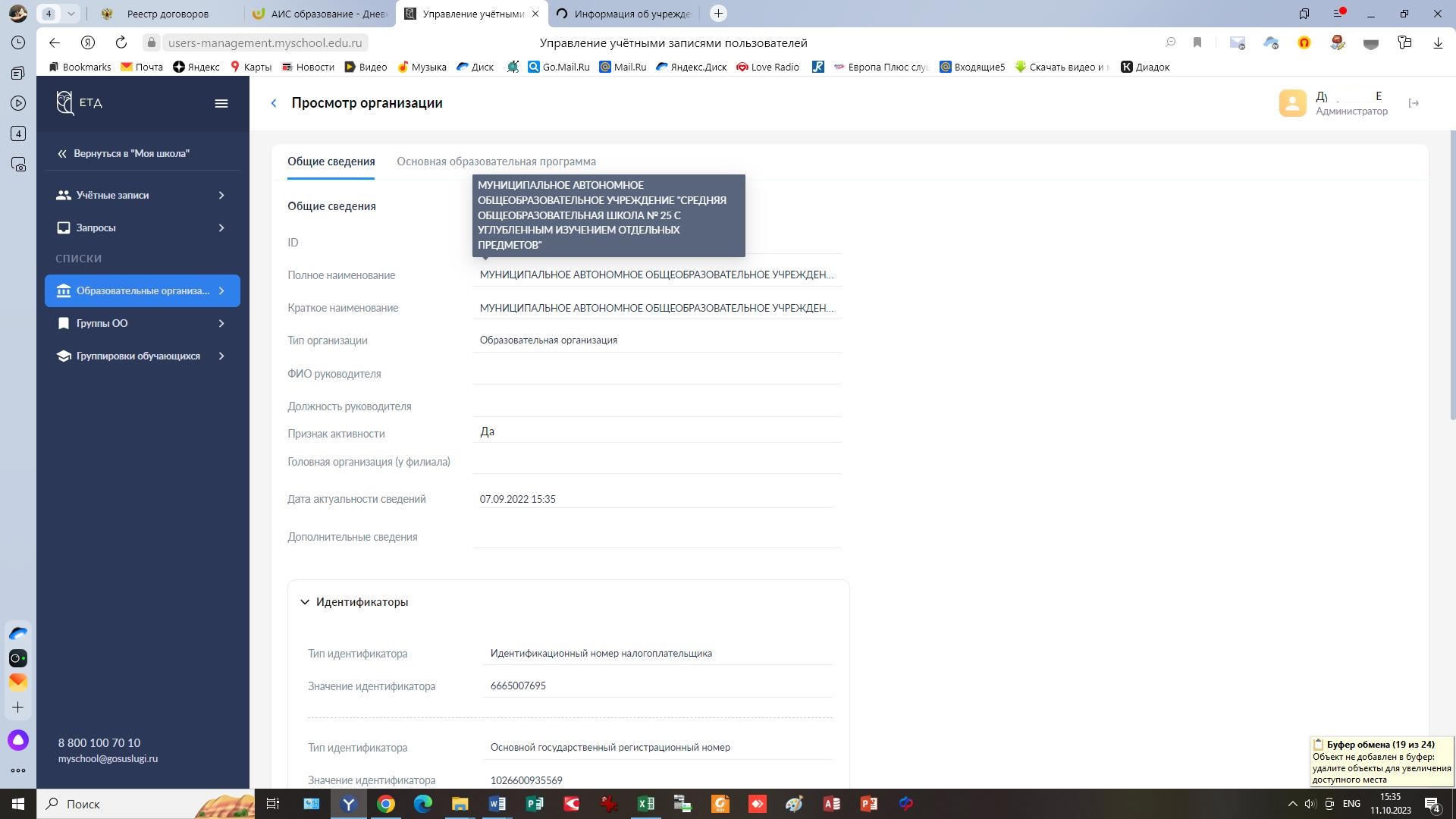Select the Общие сведения tab

(331, 162)
